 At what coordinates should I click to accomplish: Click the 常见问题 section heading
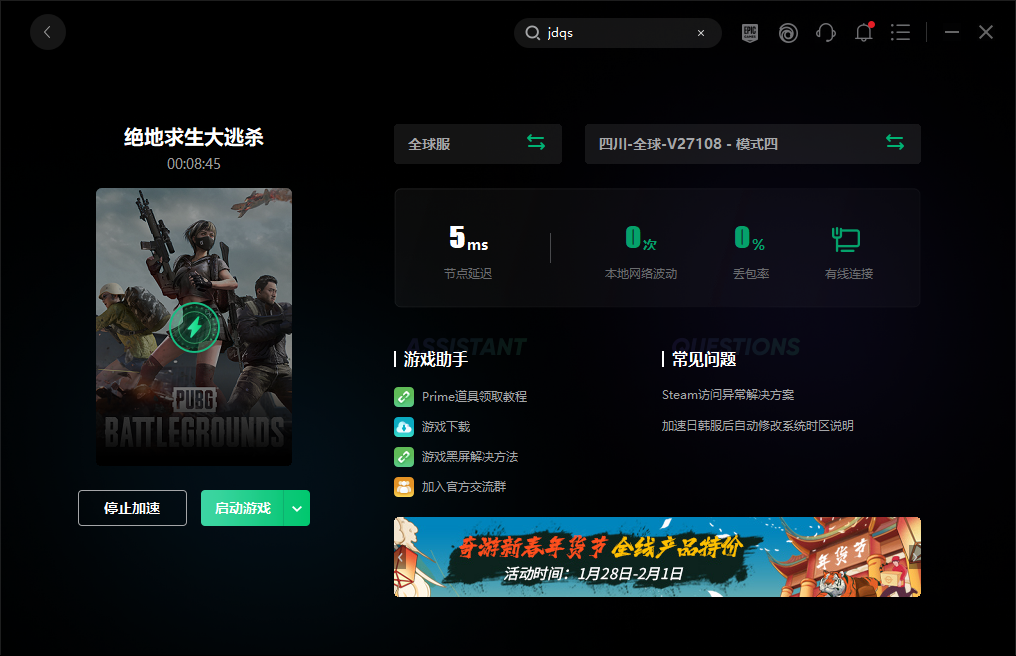704,359
